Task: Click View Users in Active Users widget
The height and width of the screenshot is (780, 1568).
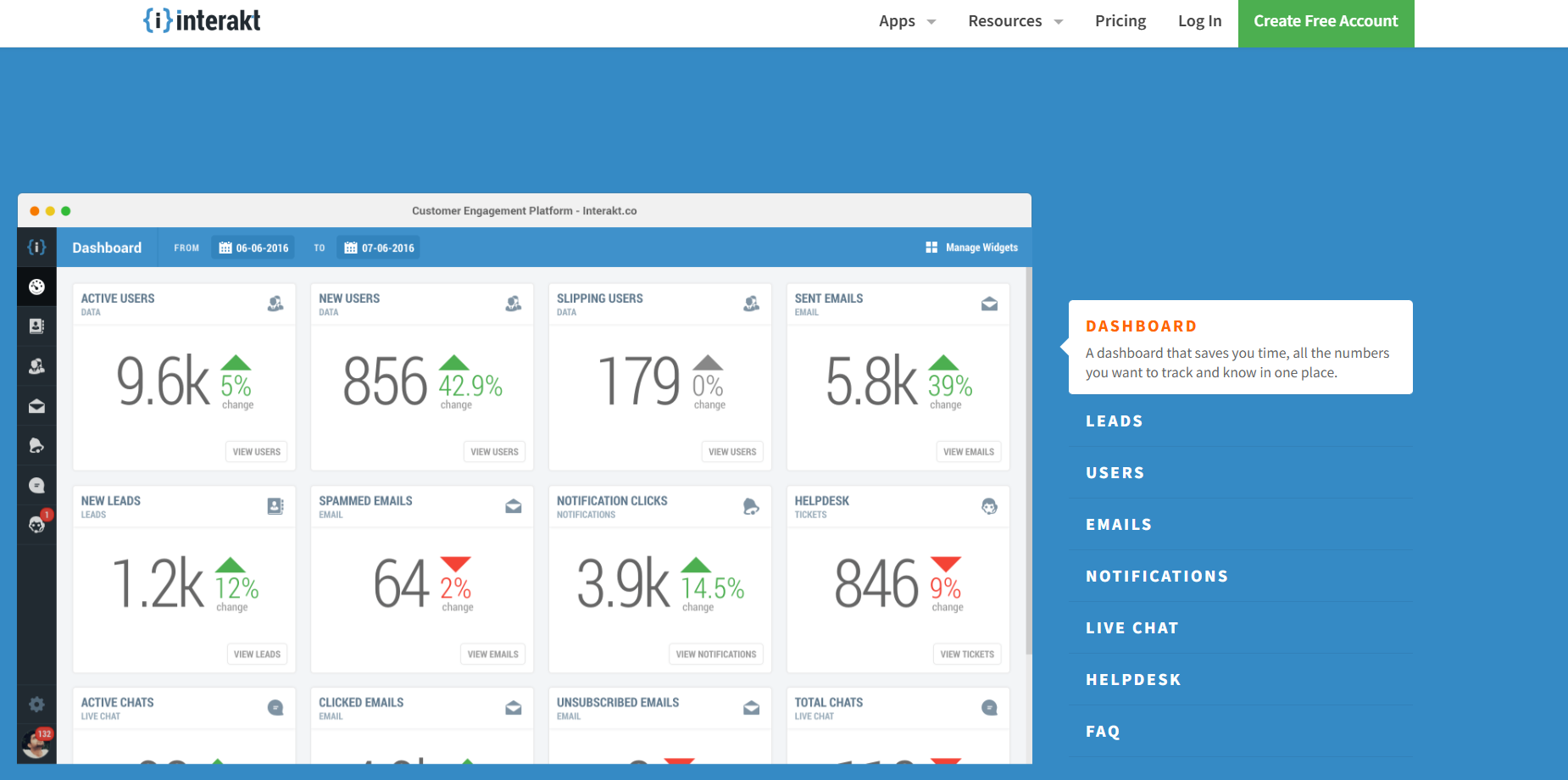Action: click(256, 452)
